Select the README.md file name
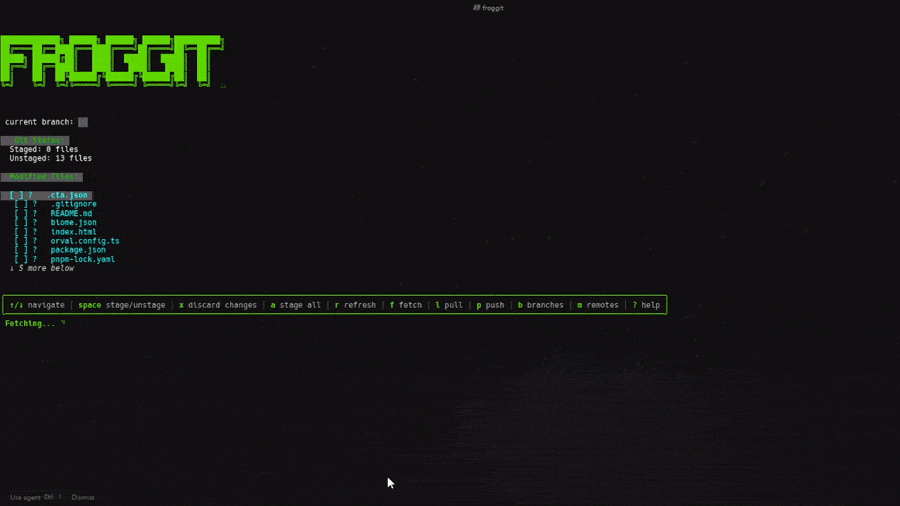This screenshot has height=506, width=900. click(x=71, y=213)
